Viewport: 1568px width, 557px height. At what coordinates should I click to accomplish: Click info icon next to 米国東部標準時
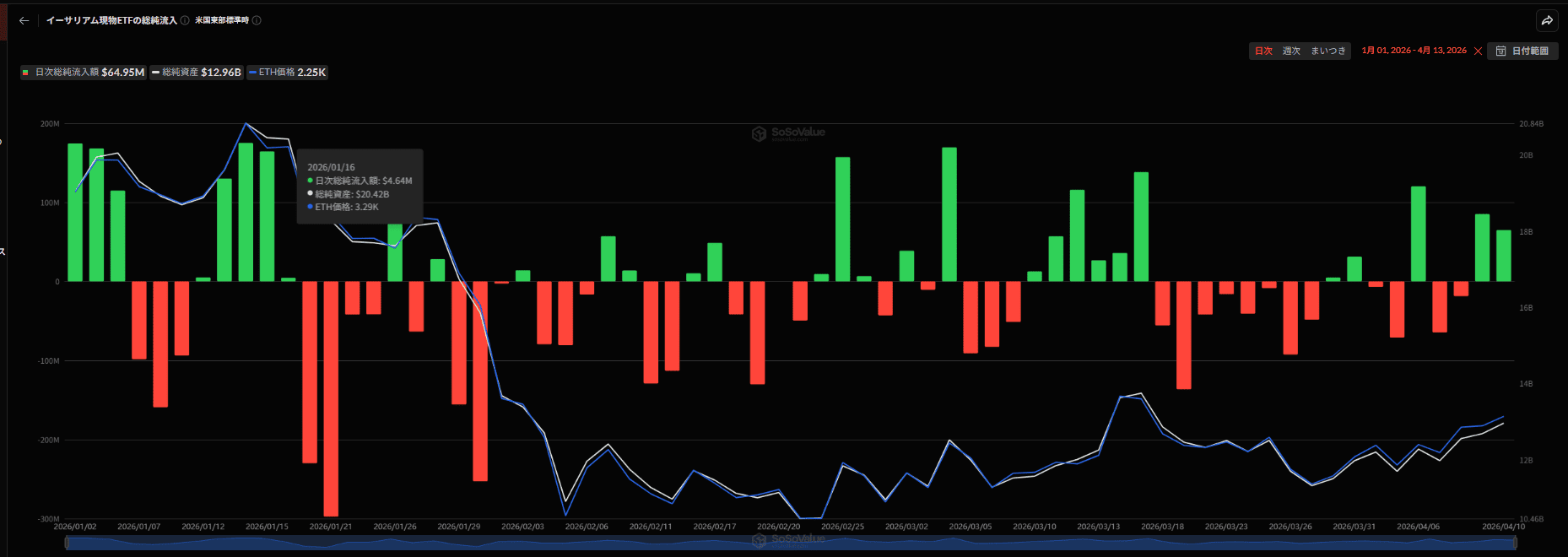click(x=257, y=21)
